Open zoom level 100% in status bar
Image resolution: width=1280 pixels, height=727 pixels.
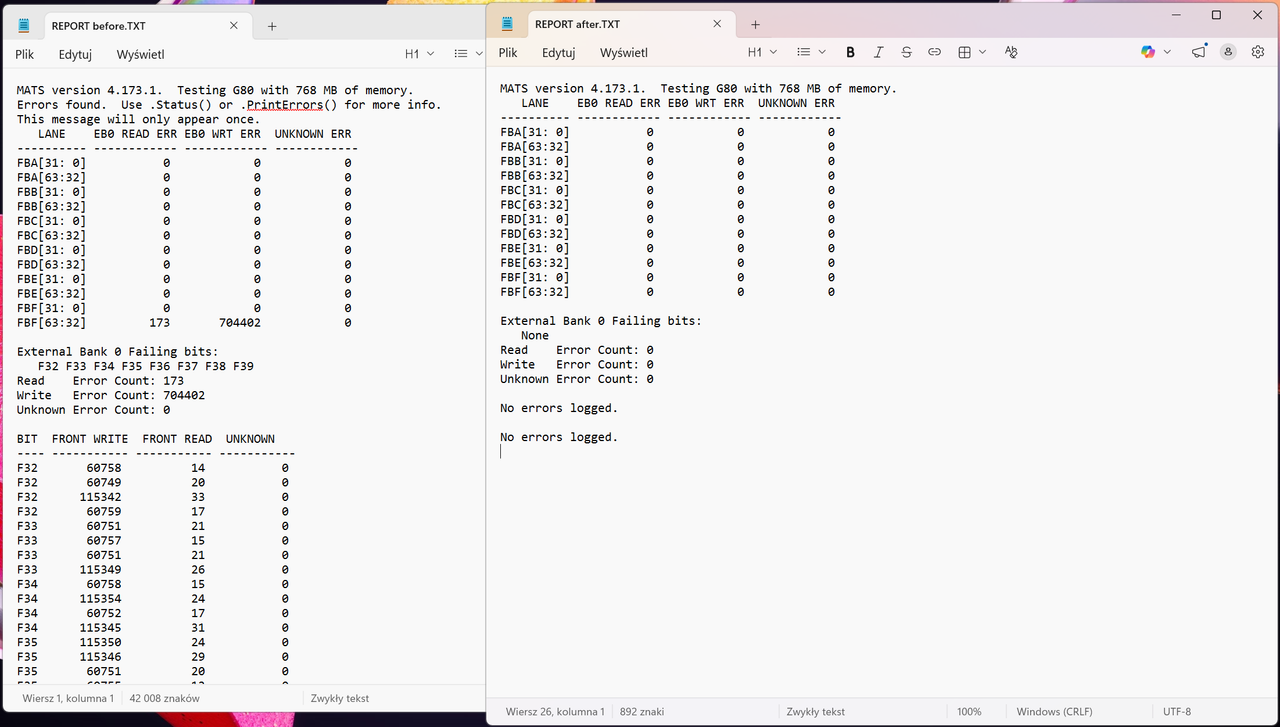pyautogui.click(x=969, y=712)
